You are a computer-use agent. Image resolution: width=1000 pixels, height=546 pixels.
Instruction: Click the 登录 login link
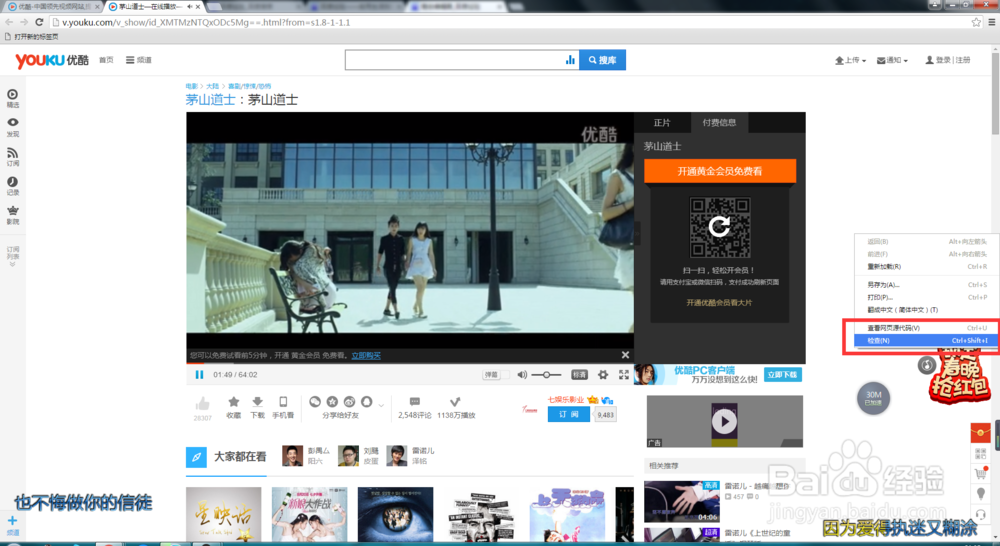point(943,60)
